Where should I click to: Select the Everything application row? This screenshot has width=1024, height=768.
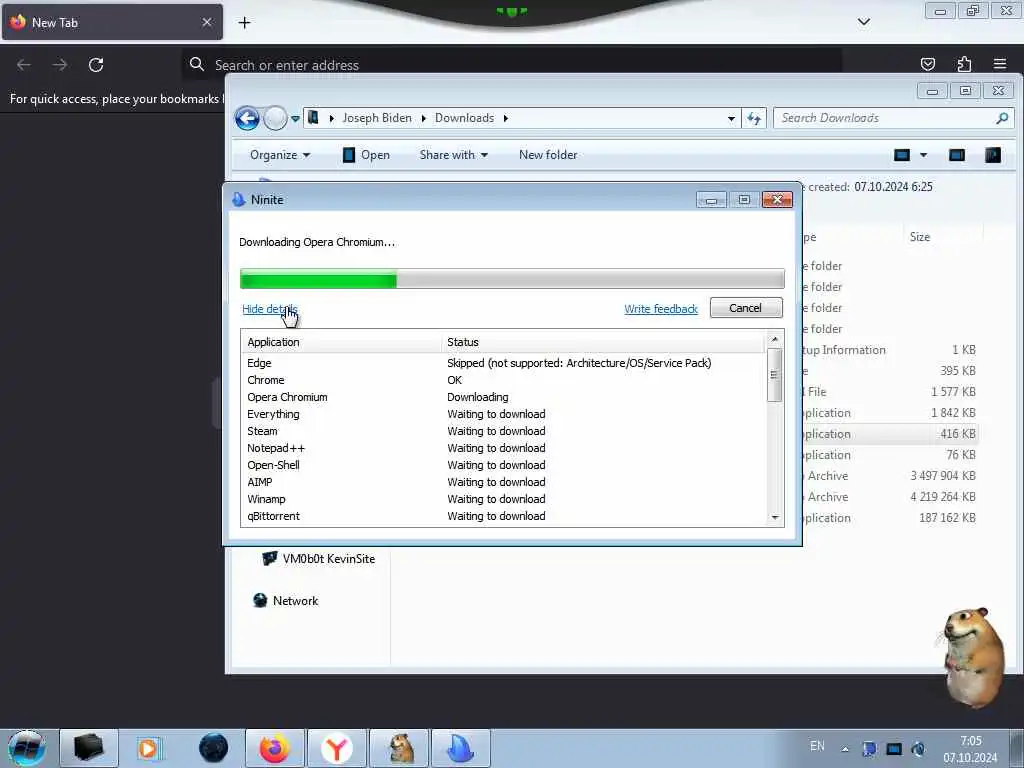click(x=503, y=414)
